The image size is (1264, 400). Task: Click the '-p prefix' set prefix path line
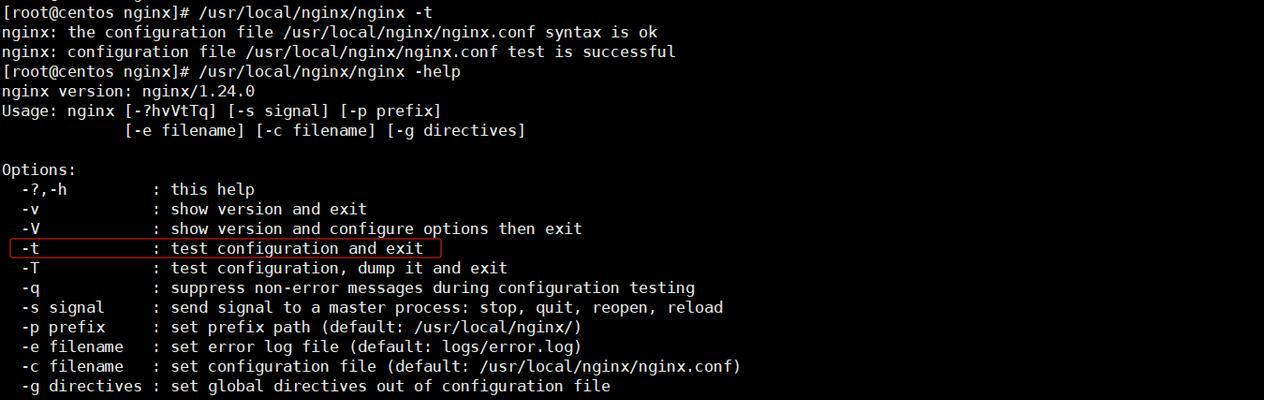(301, 327)
